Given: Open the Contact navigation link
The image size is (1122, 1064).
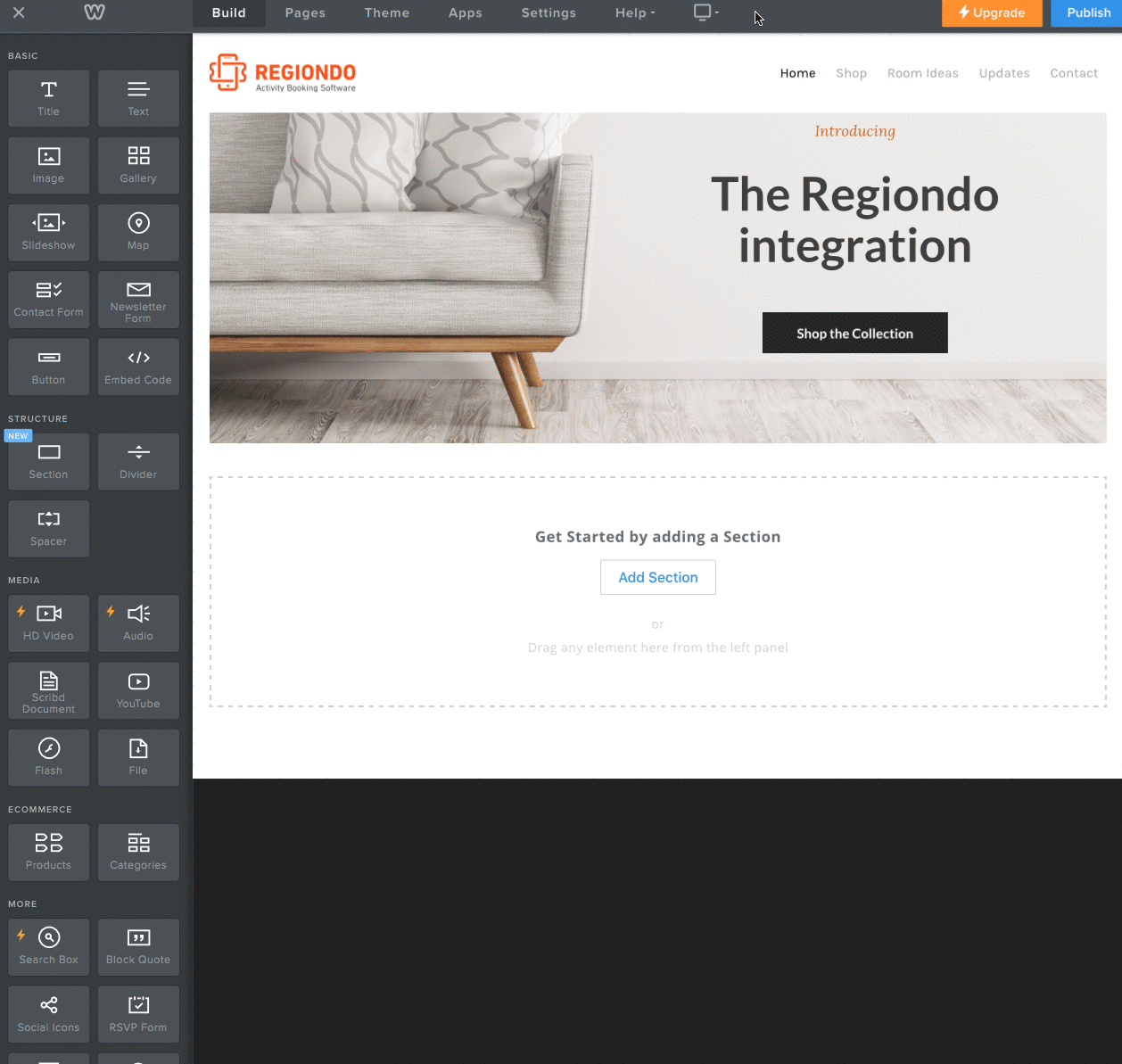Looking at the screenshot, I should pyautogui.click(x=1074, y=73).
